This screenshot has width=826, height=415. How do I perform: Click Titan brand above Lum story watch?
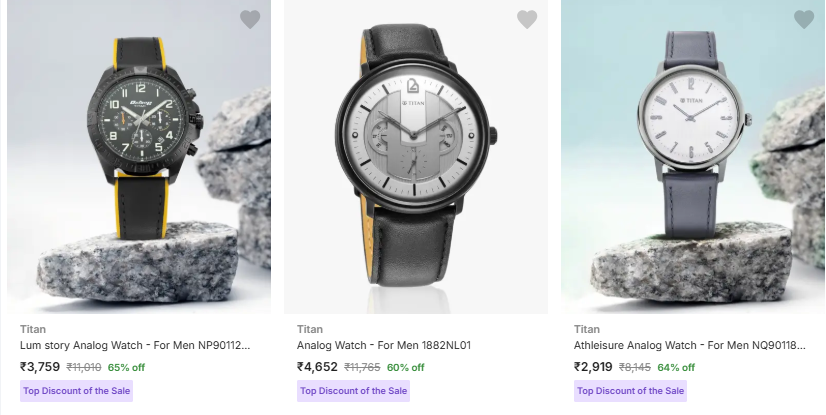pos(33,328)
